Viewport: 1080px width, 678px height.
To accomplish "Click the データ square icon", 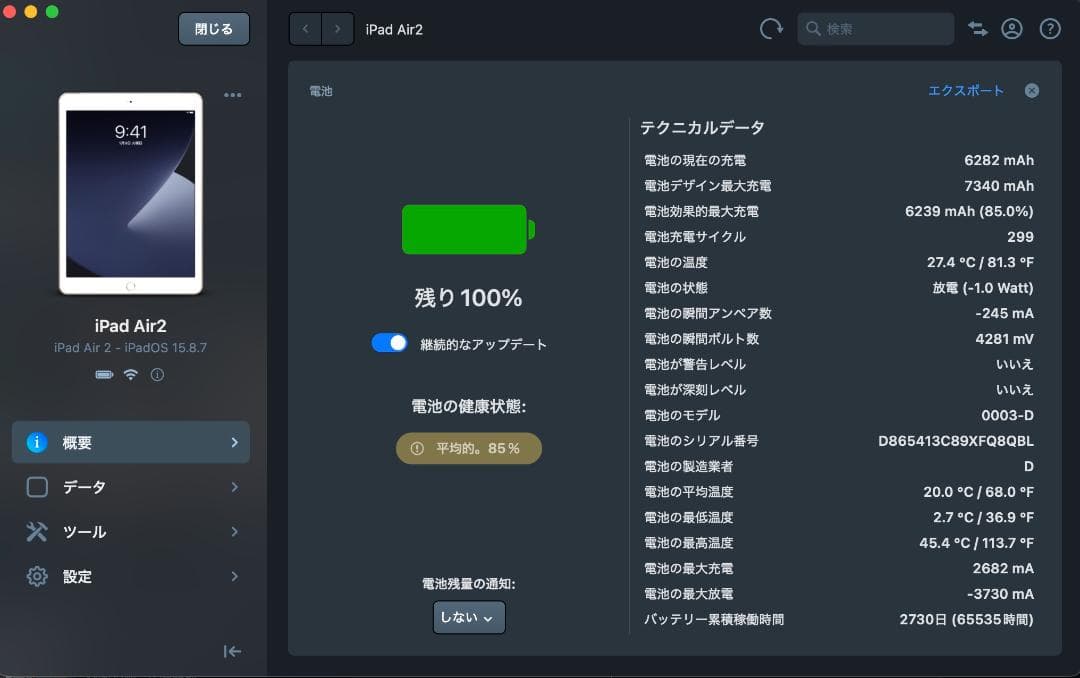I will click(37, 487).
